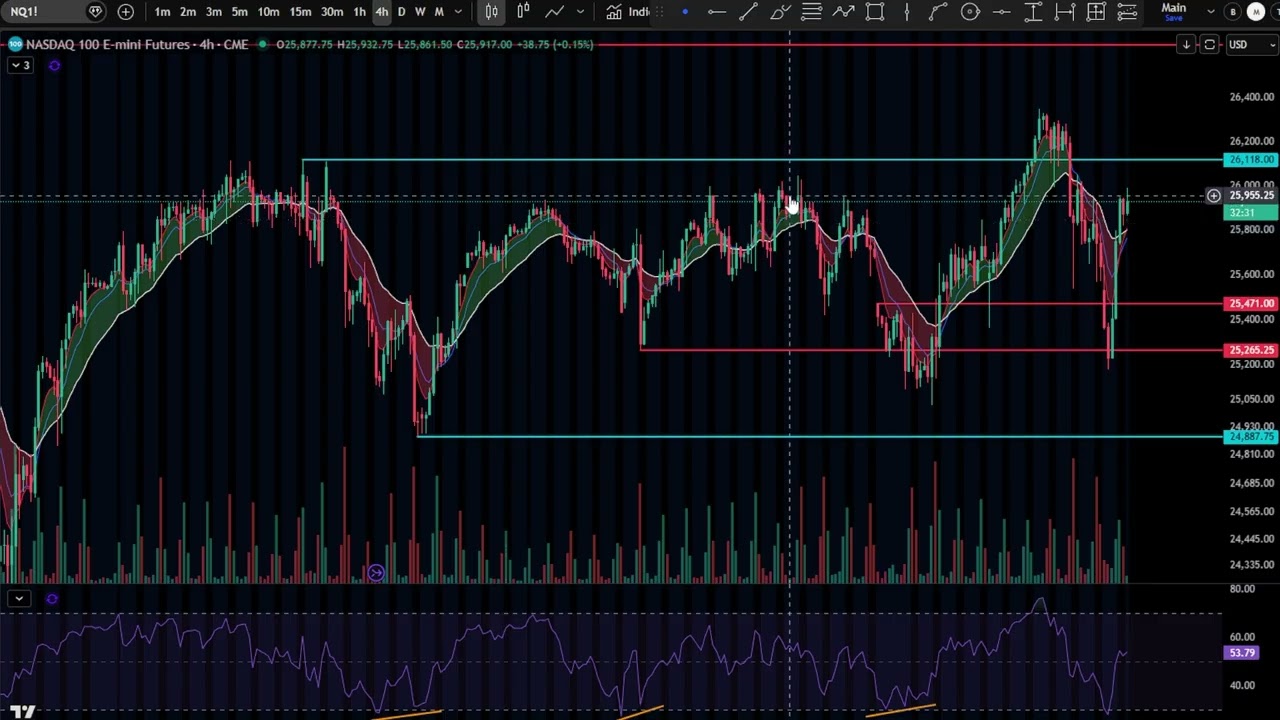The width and height of the screenshot is (1280, 720).
Task: Collapse the RSI pane chevron
Action: point(19,599)
